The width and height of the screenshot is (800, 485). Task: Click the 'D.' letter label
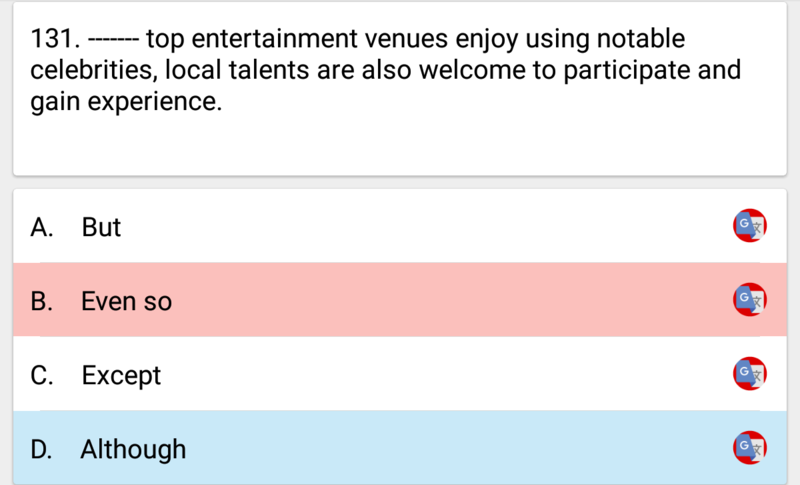pos(42,449)
